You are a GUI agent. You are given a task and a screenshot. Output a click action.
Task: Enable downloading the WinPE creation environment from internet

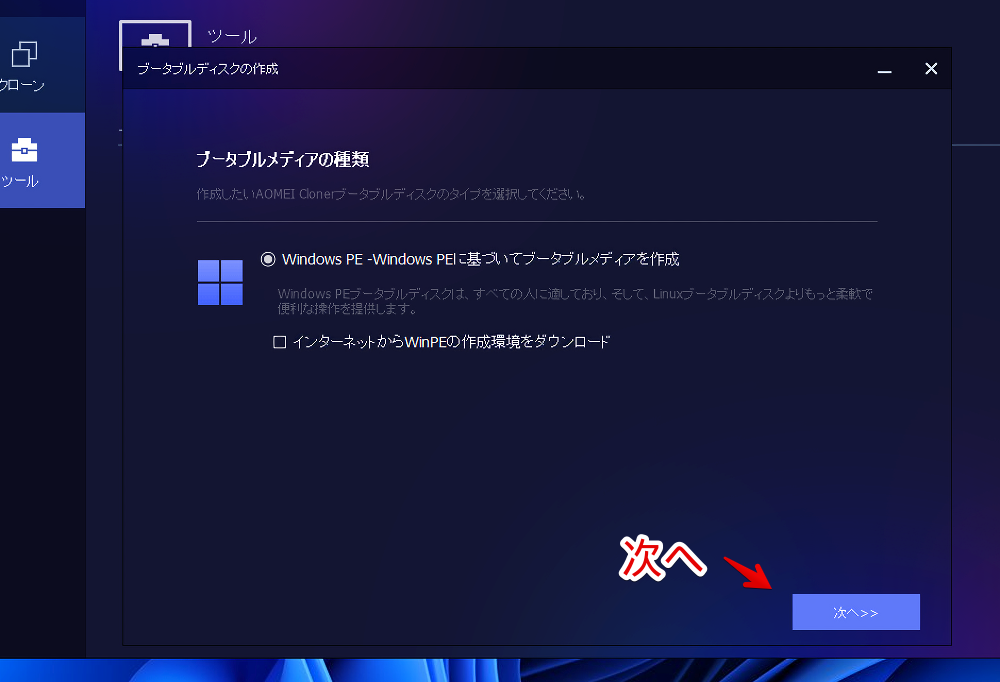[x=279, y=342]
